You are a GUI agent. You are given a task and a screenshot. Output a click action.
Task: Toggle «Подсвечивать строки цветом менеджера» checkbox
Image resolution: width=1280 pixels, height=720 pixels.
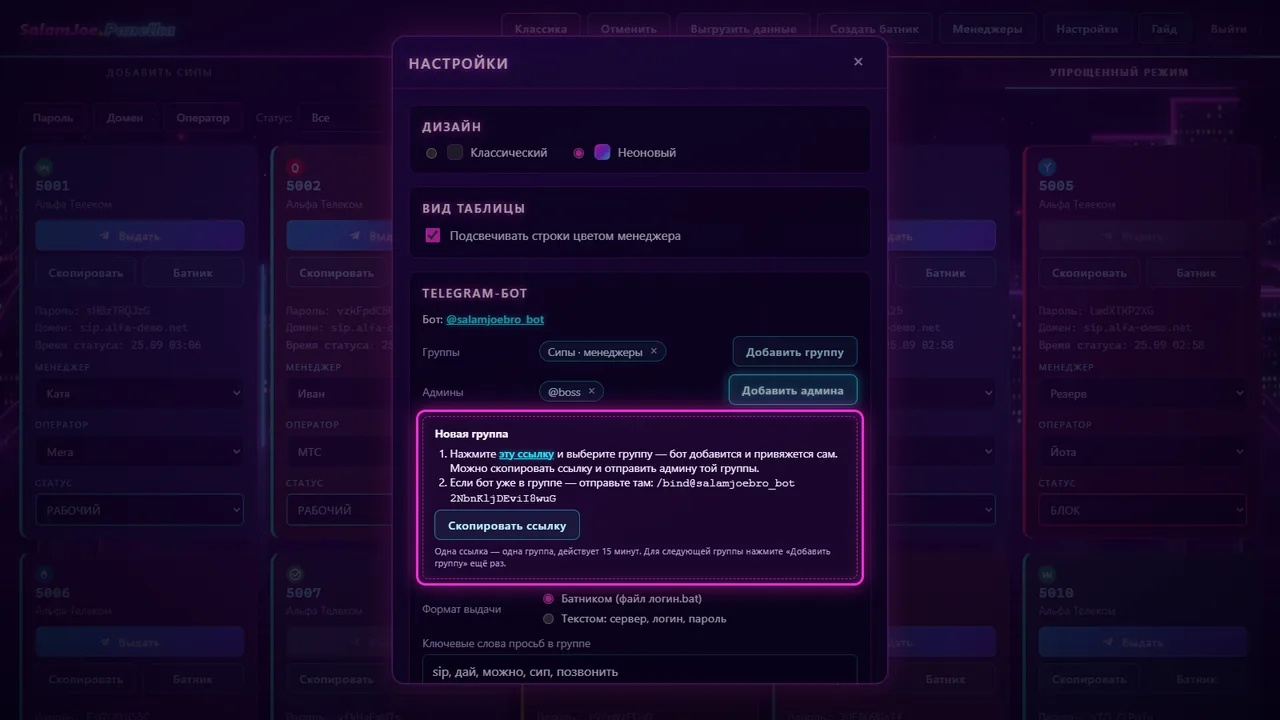(433, 236)
